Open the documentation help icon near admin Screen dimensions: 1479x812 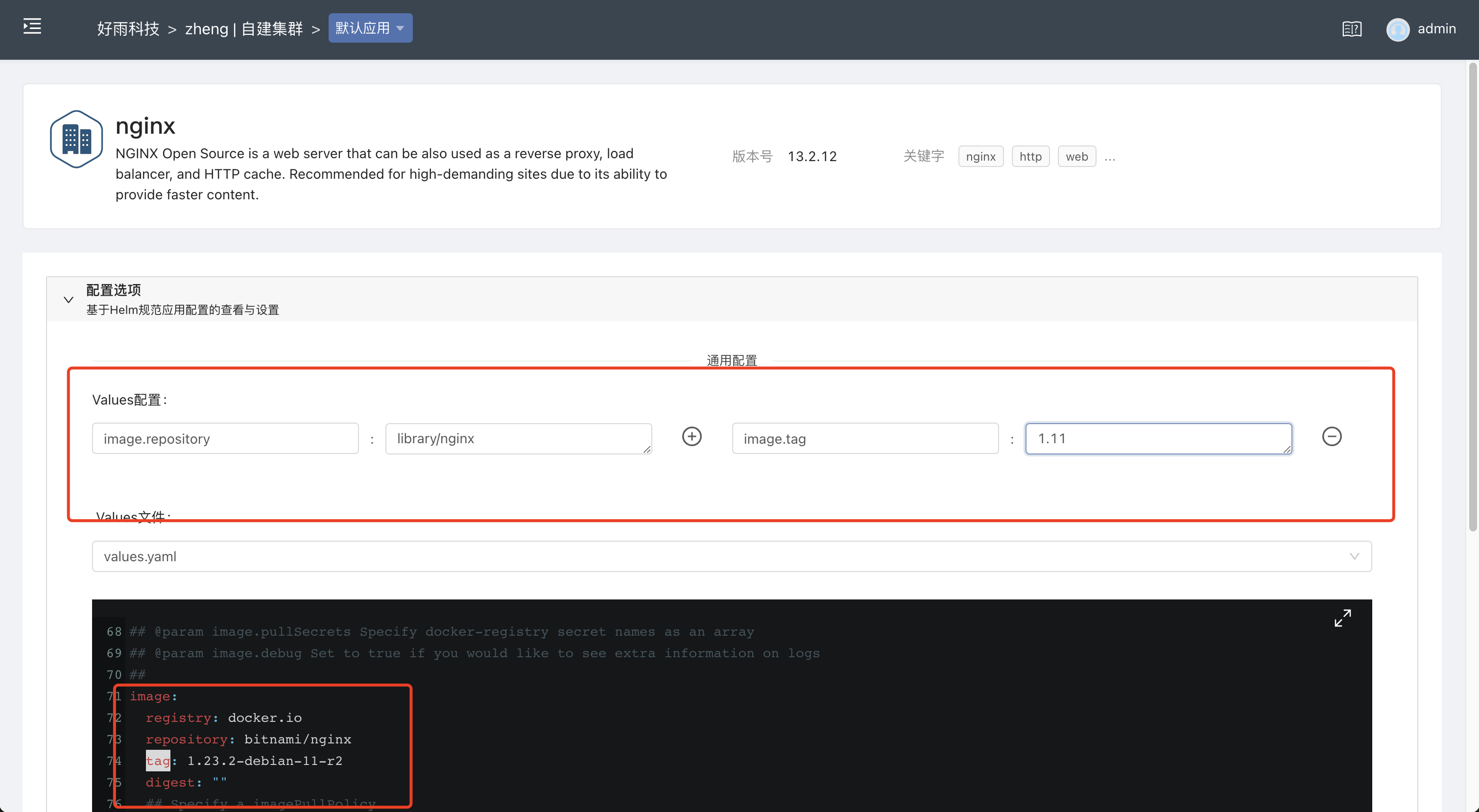click(1352, 29)
